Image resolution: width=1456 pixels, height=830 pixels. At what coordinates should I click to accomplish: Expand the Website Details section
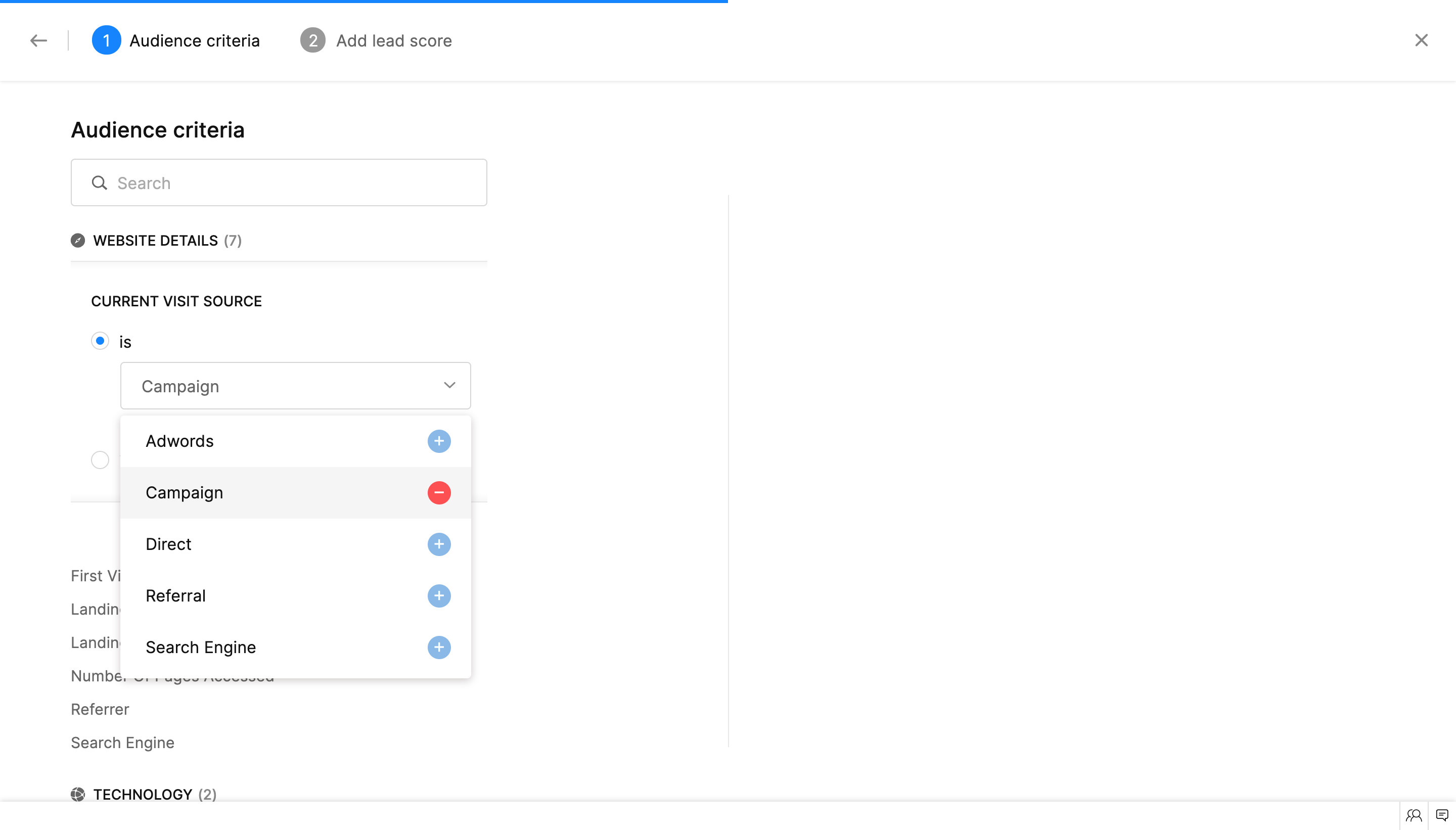tap(156, 241)
